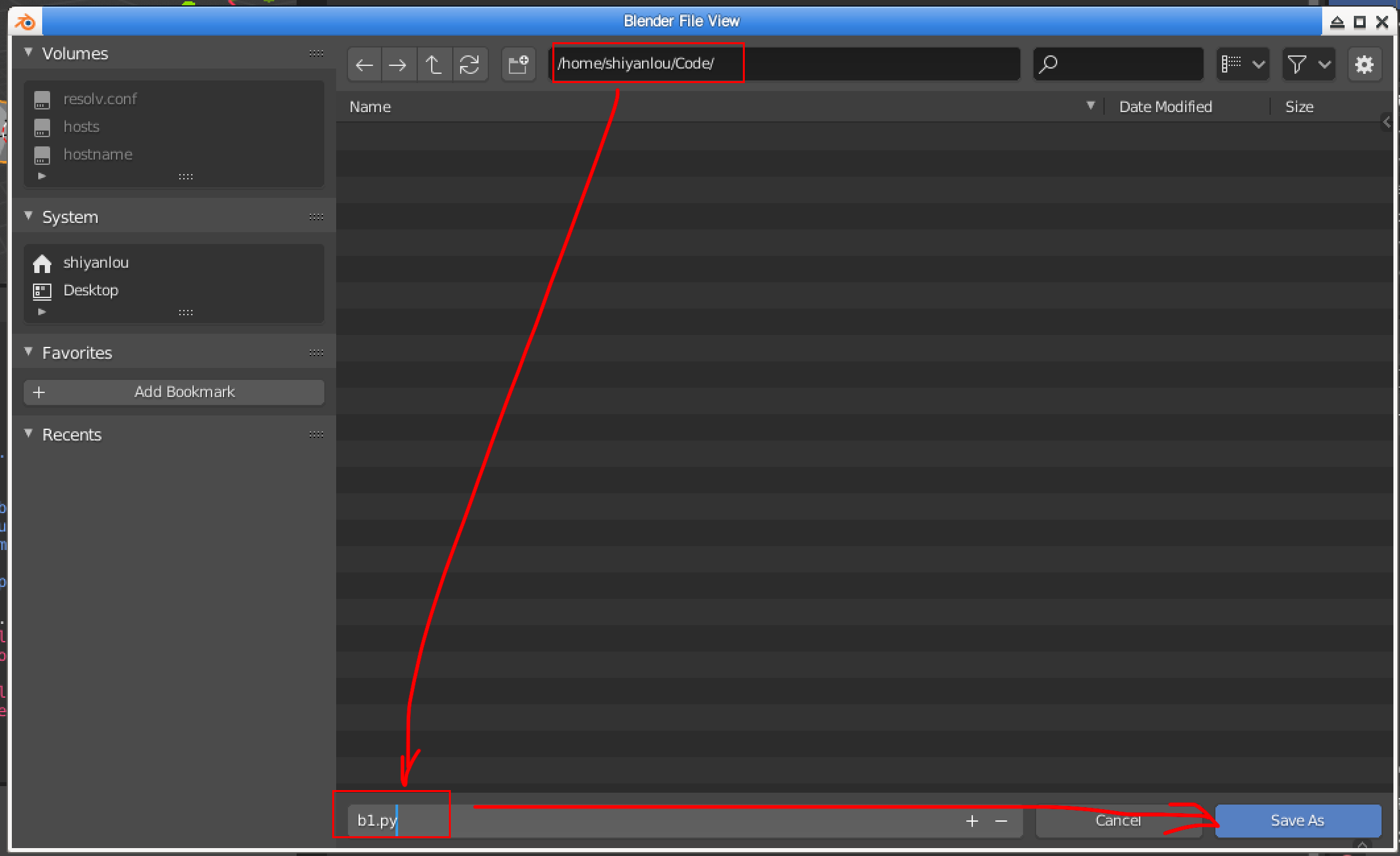The height and width of the screenshot is (856, 1400).
Task: Click the Cancel button
Action: (1119, 821)
